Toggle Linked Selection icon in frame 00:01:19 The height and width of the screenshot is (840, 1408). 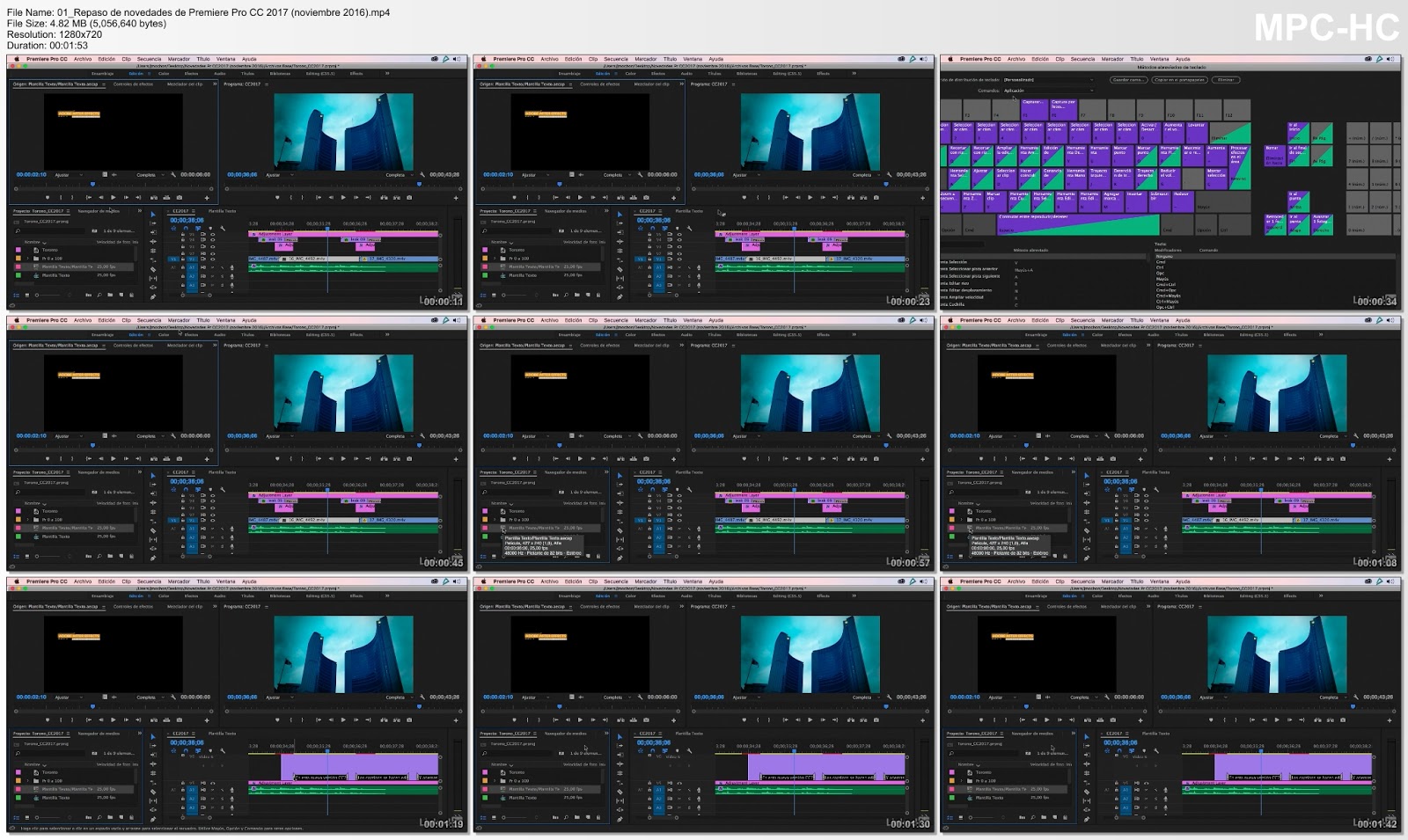[198, 750]
